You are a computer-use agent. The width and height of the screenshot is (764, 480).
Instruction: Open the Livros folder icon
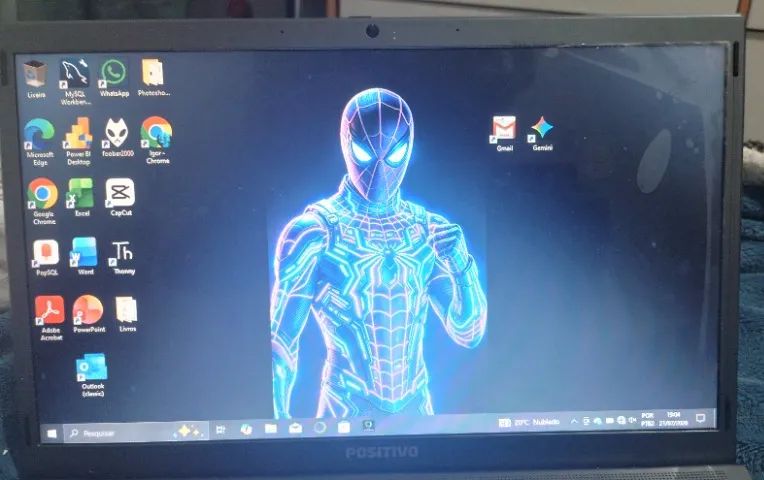pyautogui.click(x=127, y=314)
